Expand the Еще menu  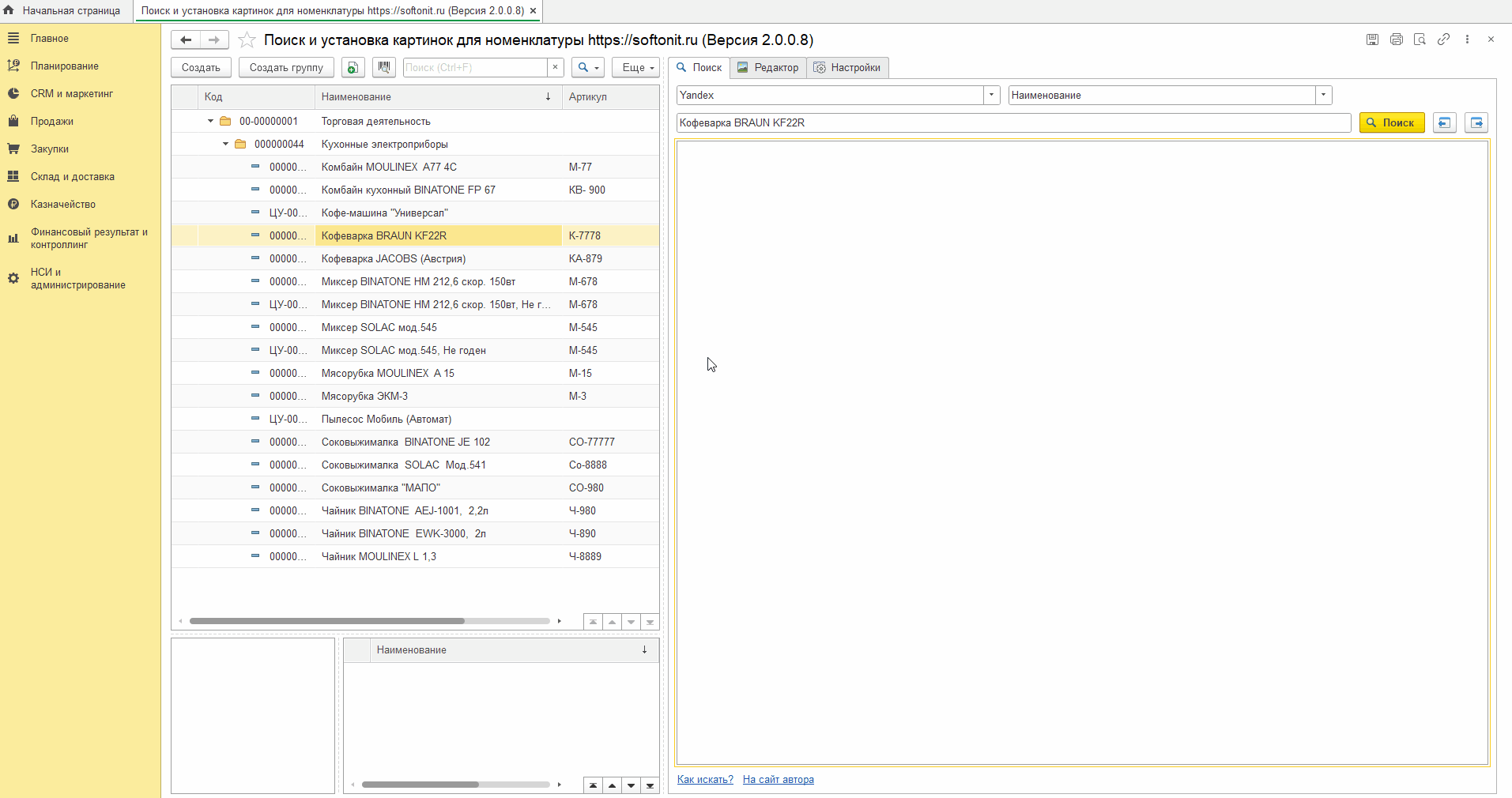[x=639, y=68]
